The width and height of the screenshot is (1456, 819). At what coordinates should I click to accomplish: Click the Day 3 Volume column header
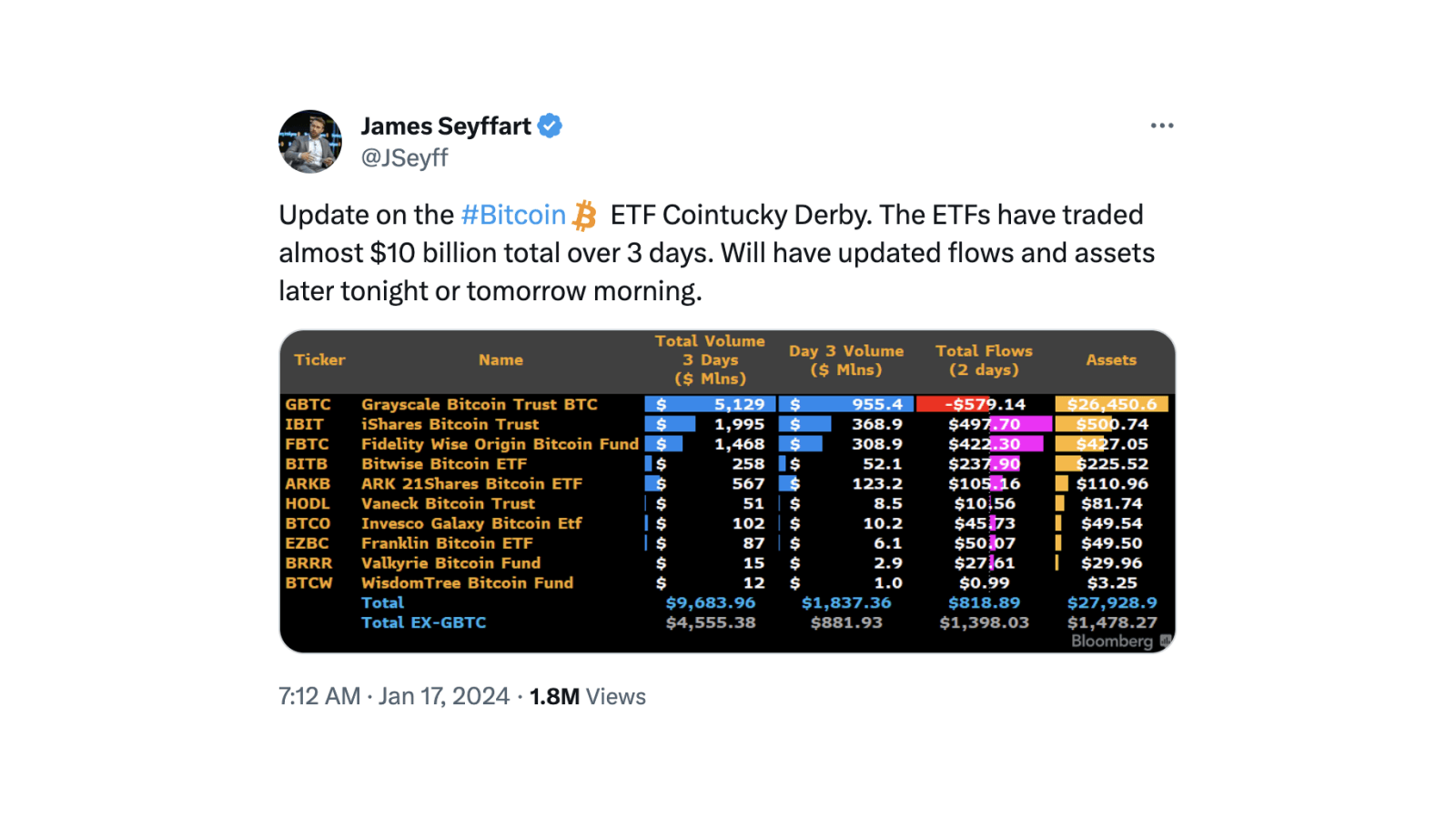(x=846, y=359)
